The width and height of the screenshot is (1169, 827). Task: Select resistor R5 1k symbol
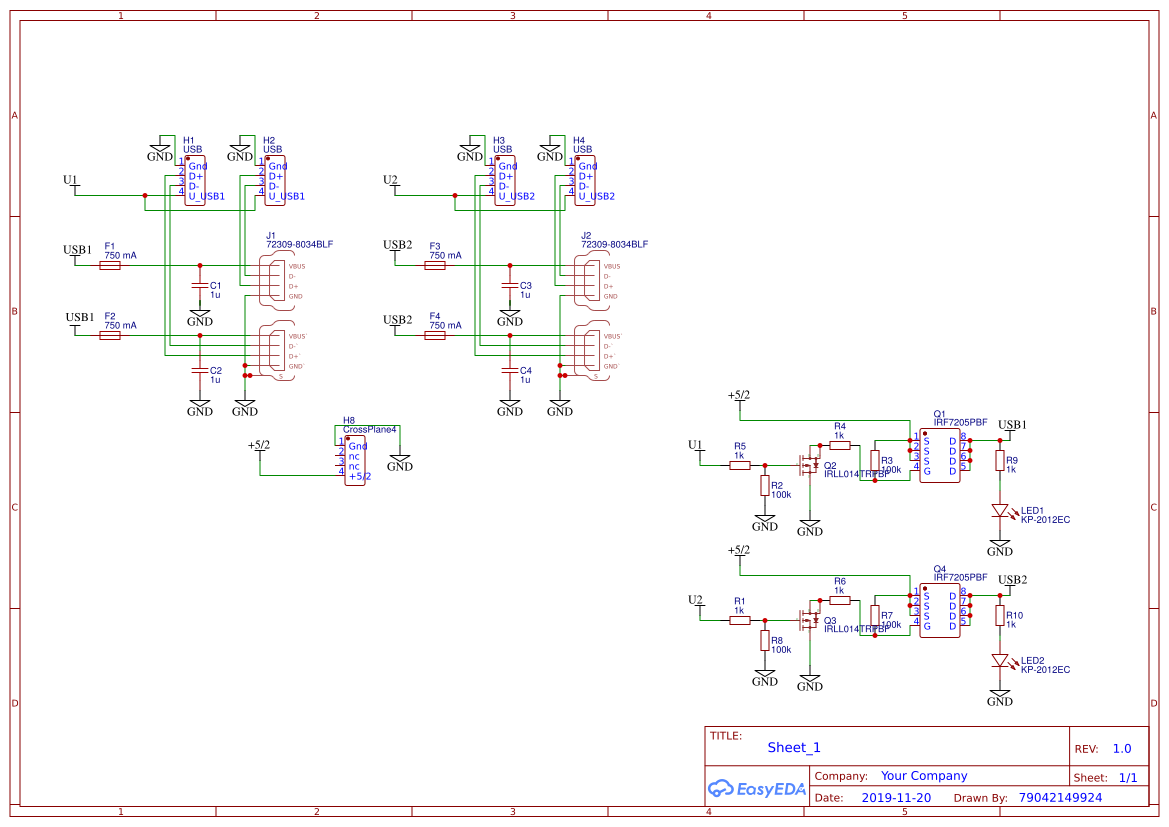pos(740,465)
